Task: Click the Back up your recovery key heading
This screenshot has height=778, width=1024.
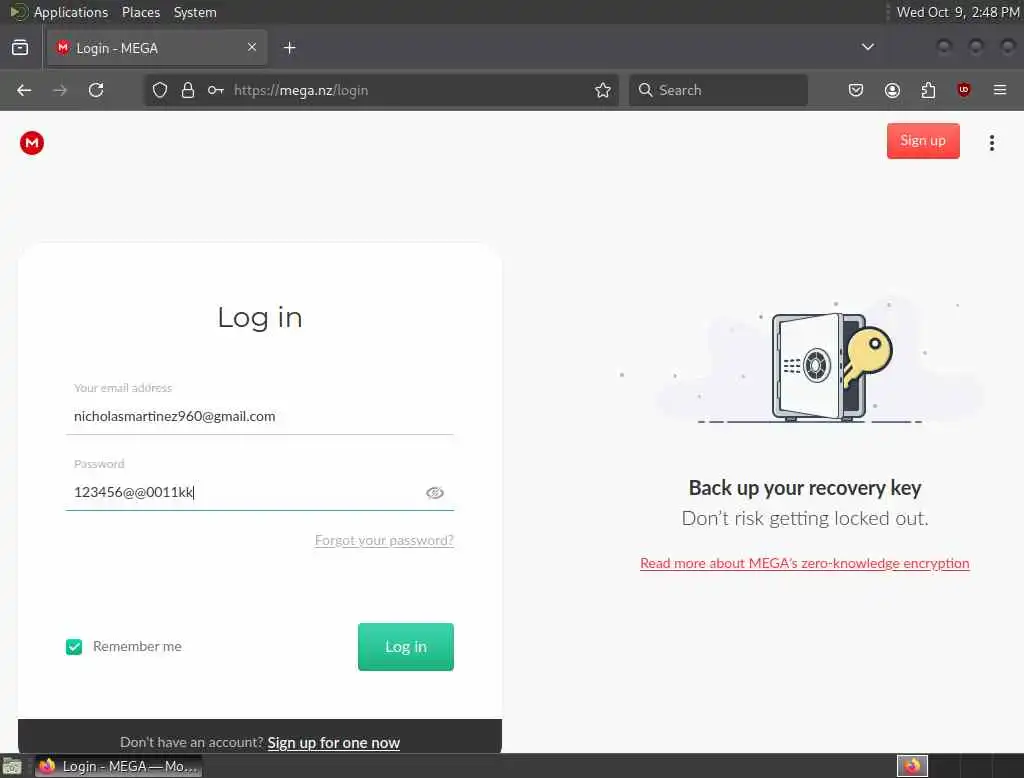Action: [x=805, y=488]
